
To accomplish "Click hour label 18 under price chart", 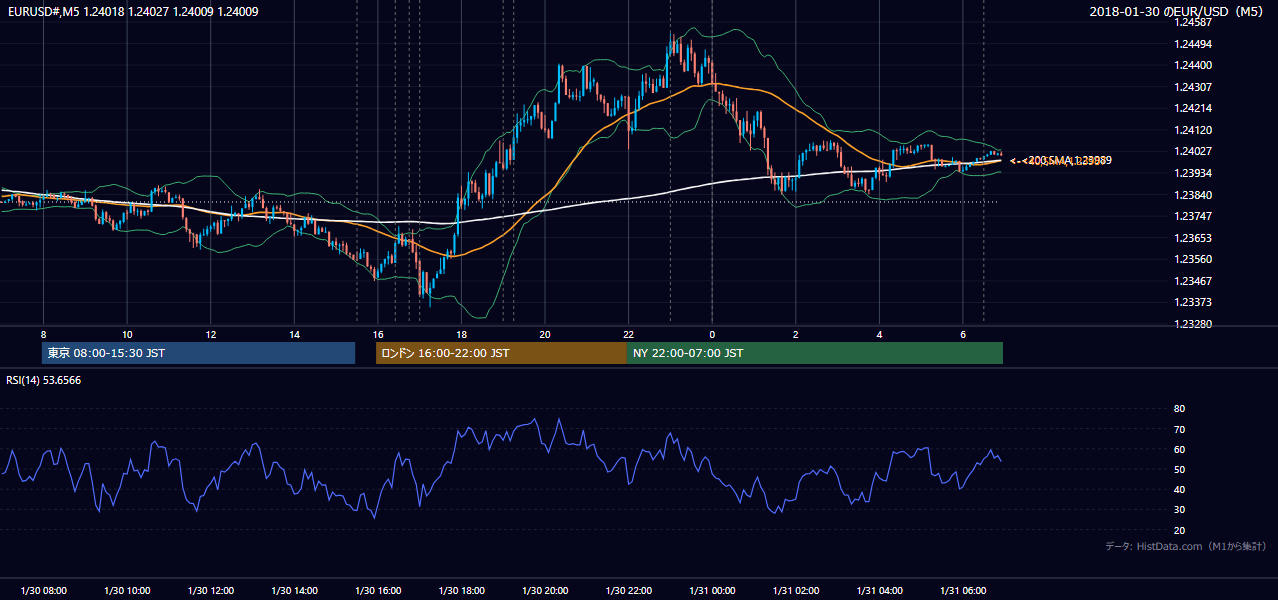I will 461,334.
